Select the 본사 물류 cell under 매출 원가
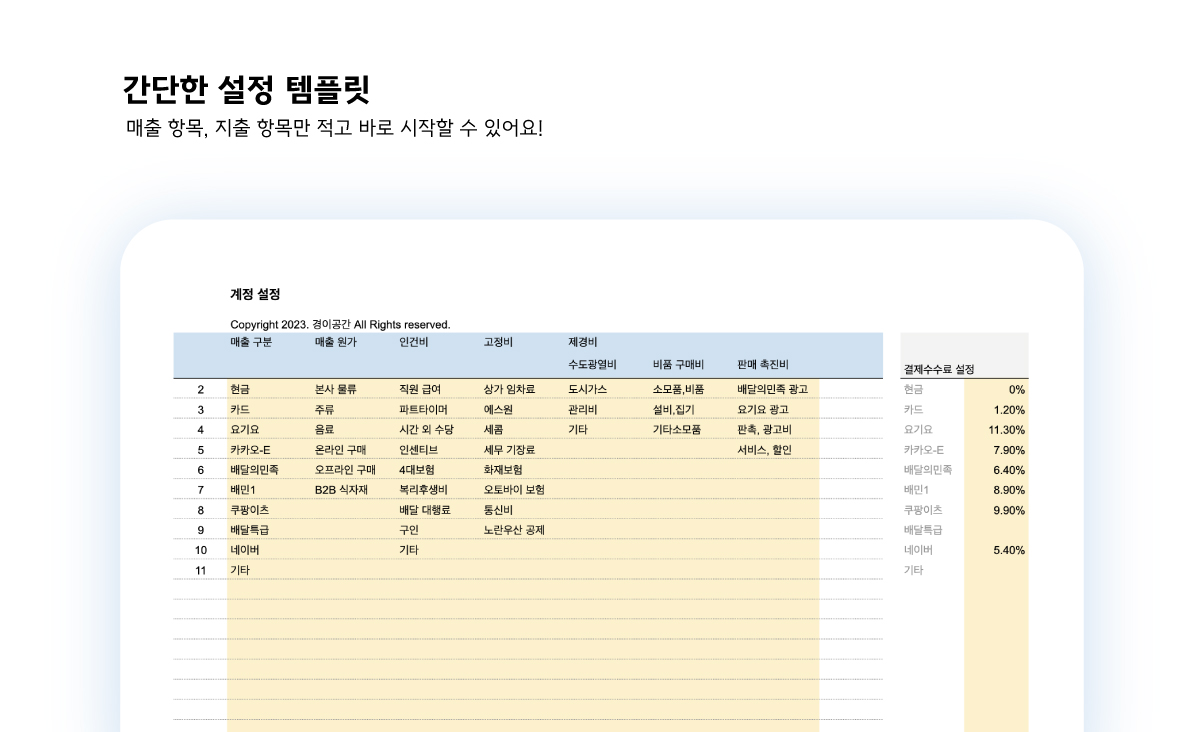 tap(335, 390)
